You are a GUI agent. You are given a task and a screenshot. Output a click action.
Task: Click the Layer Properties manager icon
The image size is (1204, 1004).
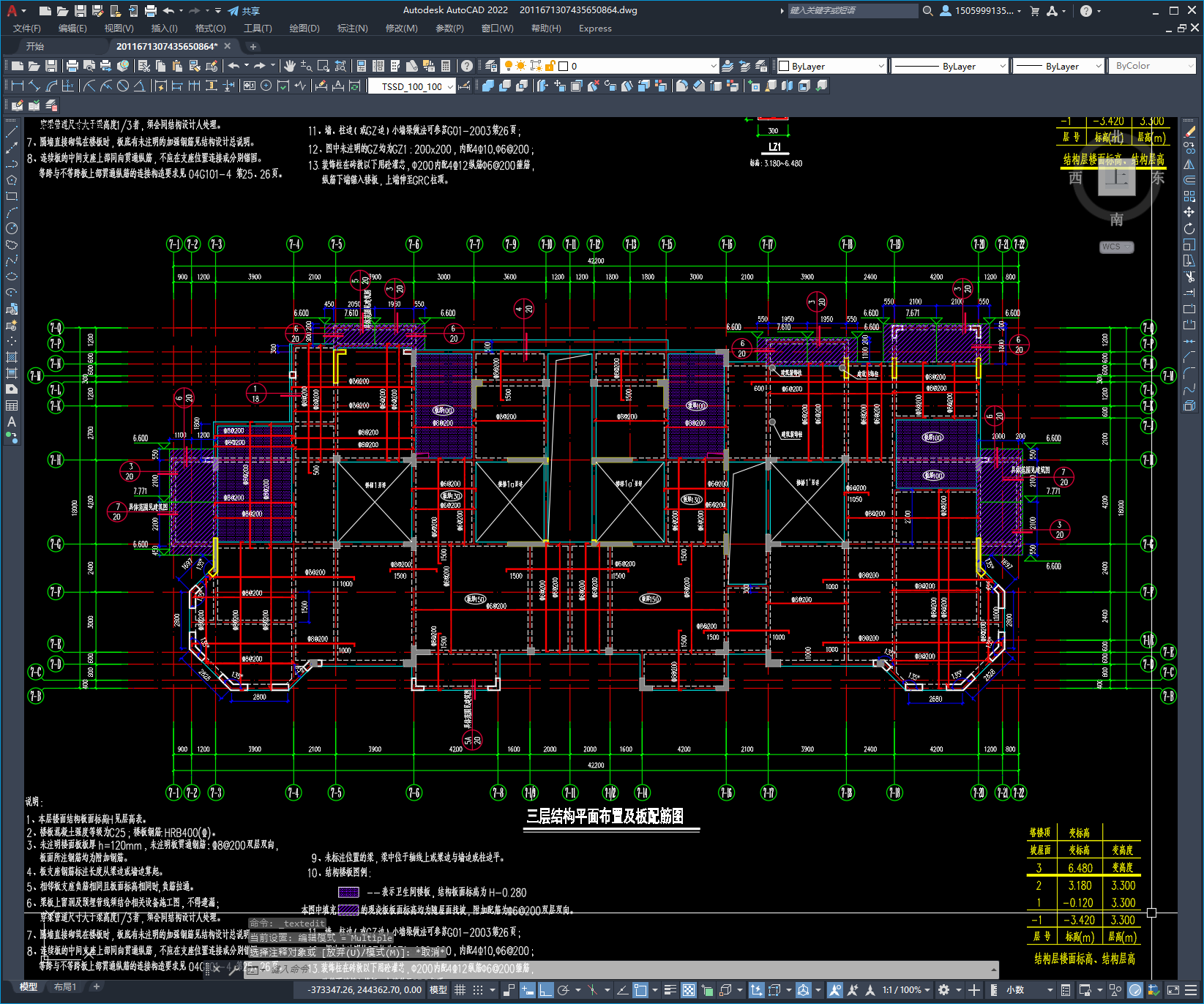(x=490, y=66)
